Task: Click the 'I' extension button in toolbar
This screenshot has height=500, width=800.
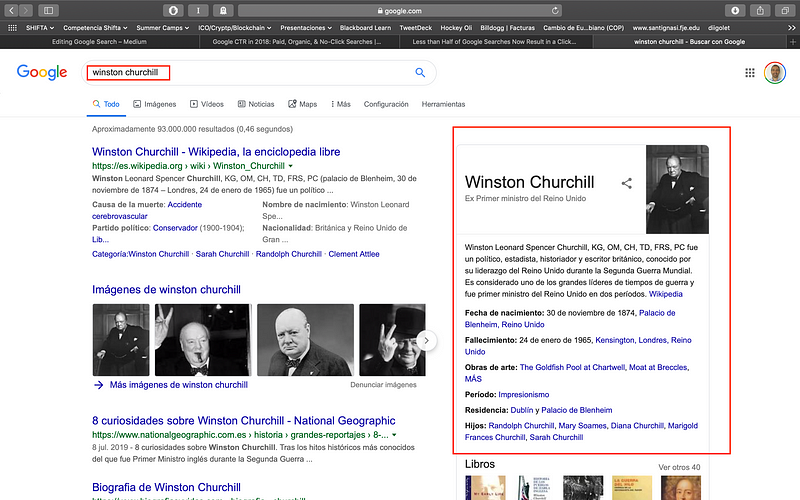Action: [198, 10]
